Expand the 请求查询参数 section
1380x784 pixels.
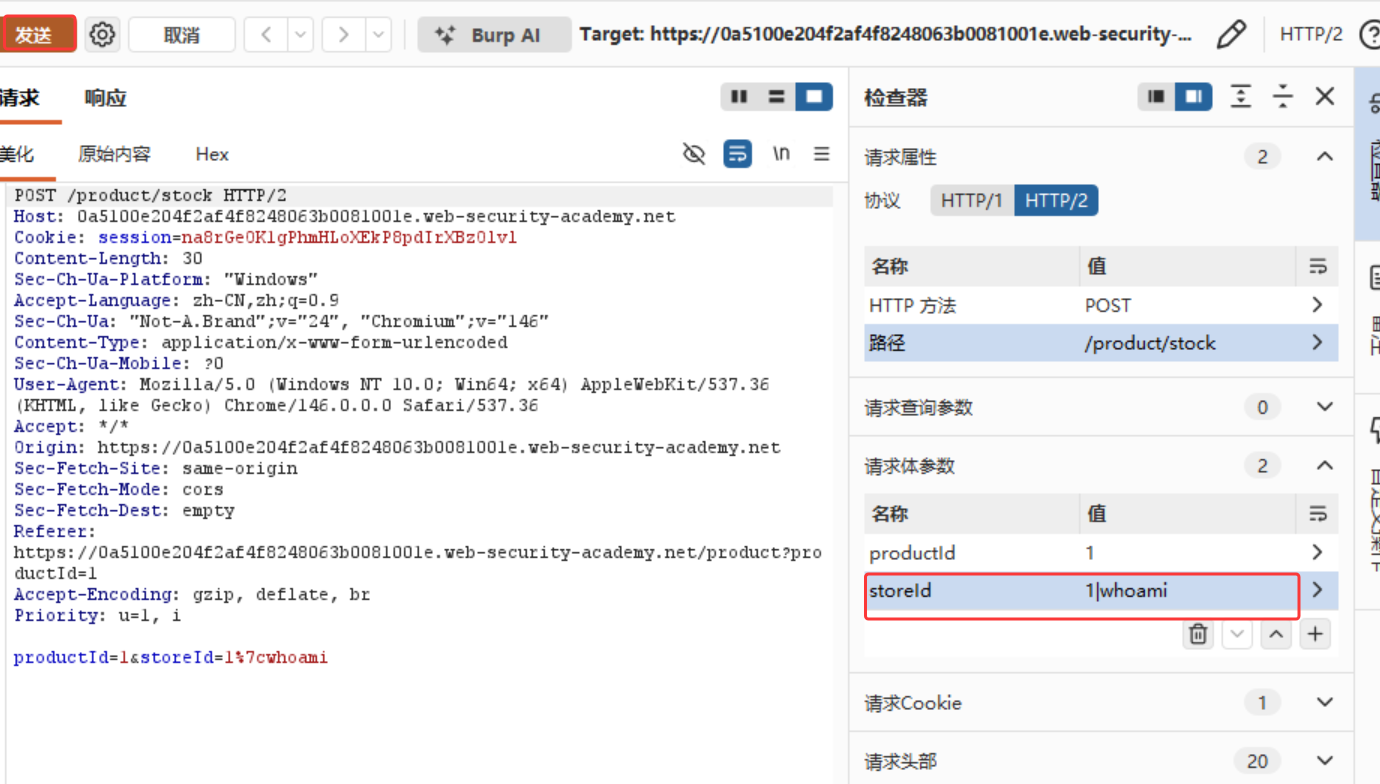pos(1325,407)
